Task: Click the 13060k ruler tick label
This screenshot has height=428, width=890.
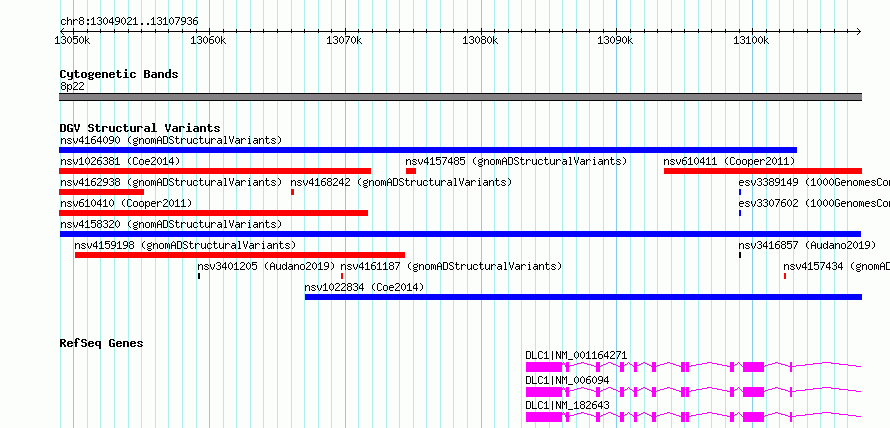Action: (208, 40)
